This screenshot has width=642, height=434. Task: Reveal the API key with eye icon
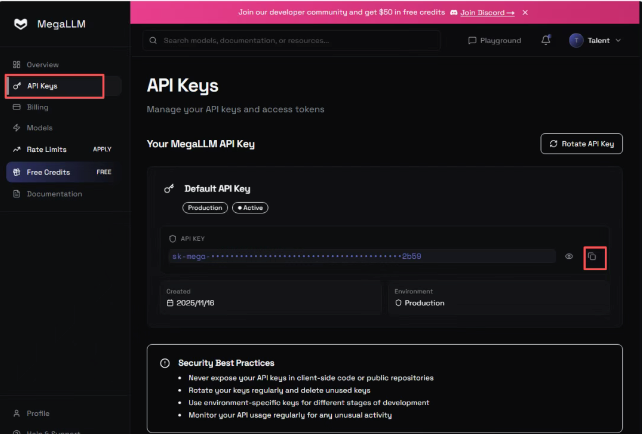(x=569, y=256)
